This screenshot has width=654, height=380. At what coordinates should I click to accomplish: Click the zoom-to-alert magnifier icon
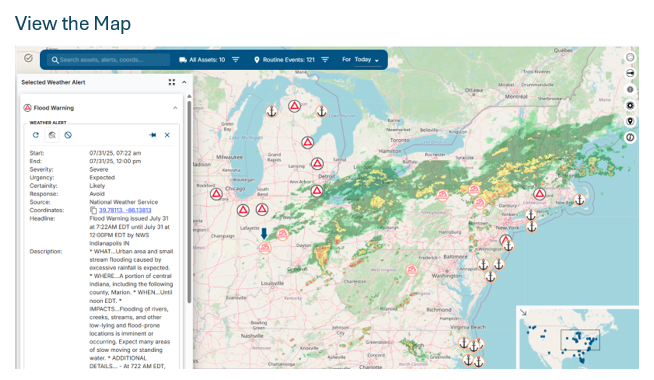point(52,135)
